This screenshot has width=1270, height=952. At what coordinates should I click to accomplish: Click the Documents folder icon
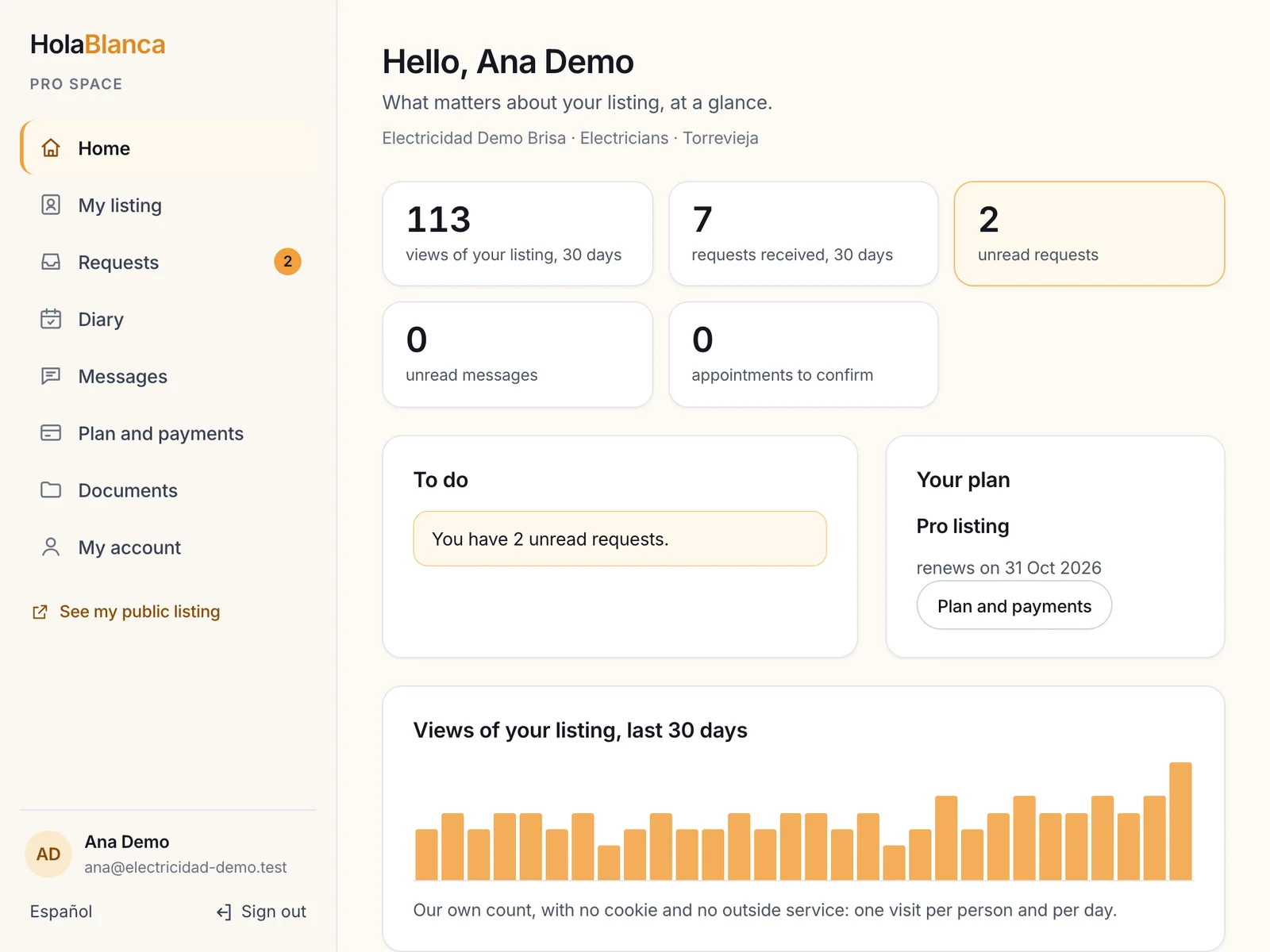[51, 490]
